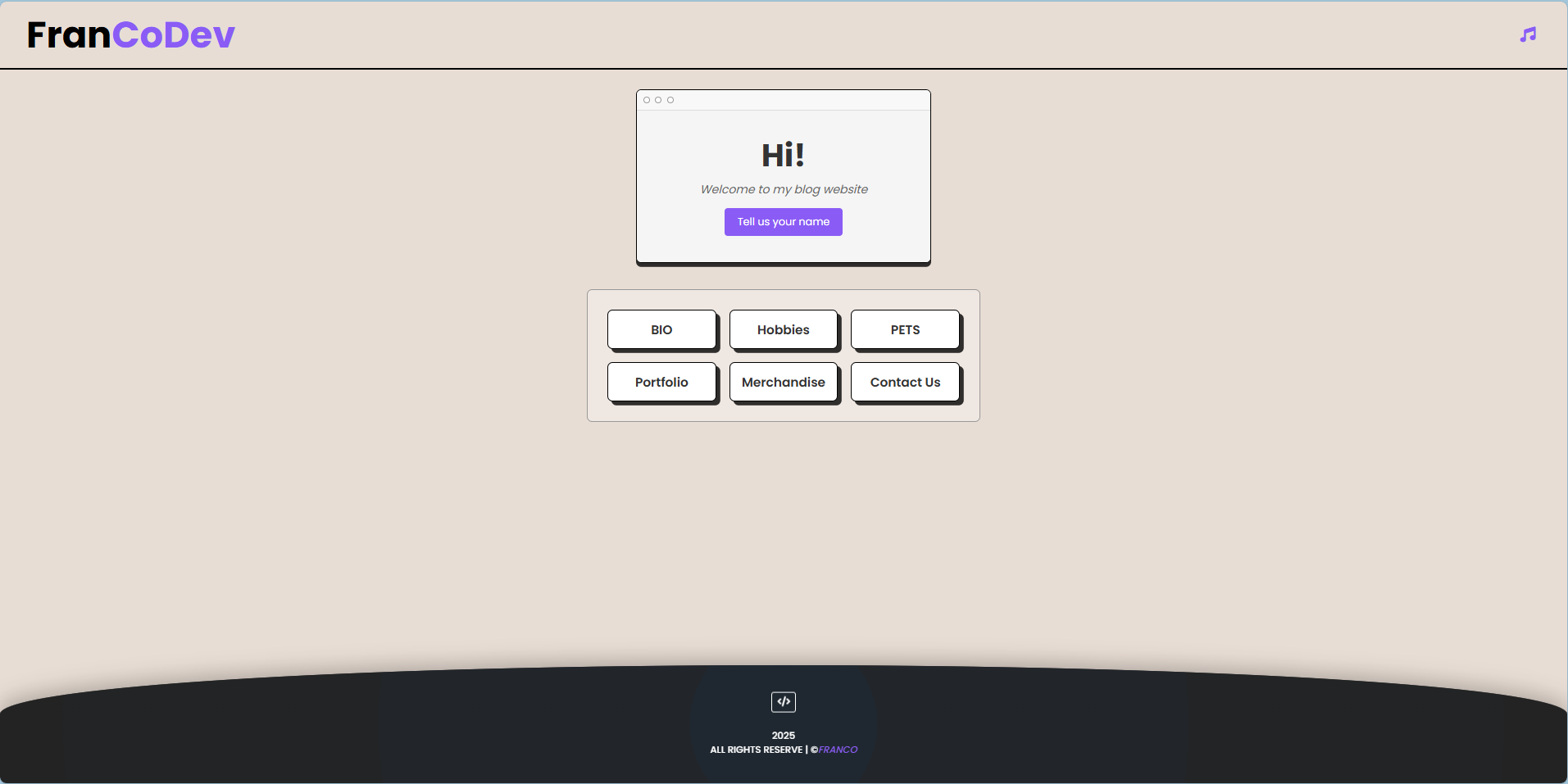Open the Contact Us page
Viewport: 1568px width, 784px height.
coord(905,382)
